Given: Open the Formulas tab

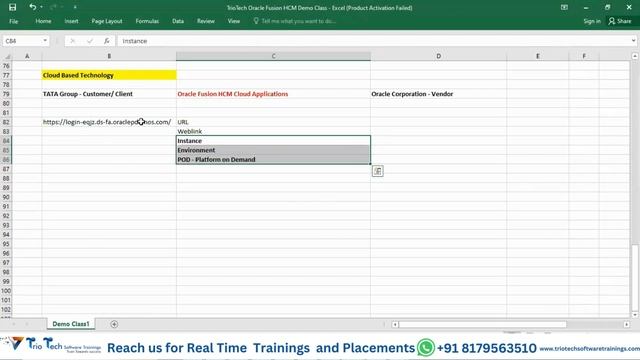Looking at the screenshot, I should [147, 21].
